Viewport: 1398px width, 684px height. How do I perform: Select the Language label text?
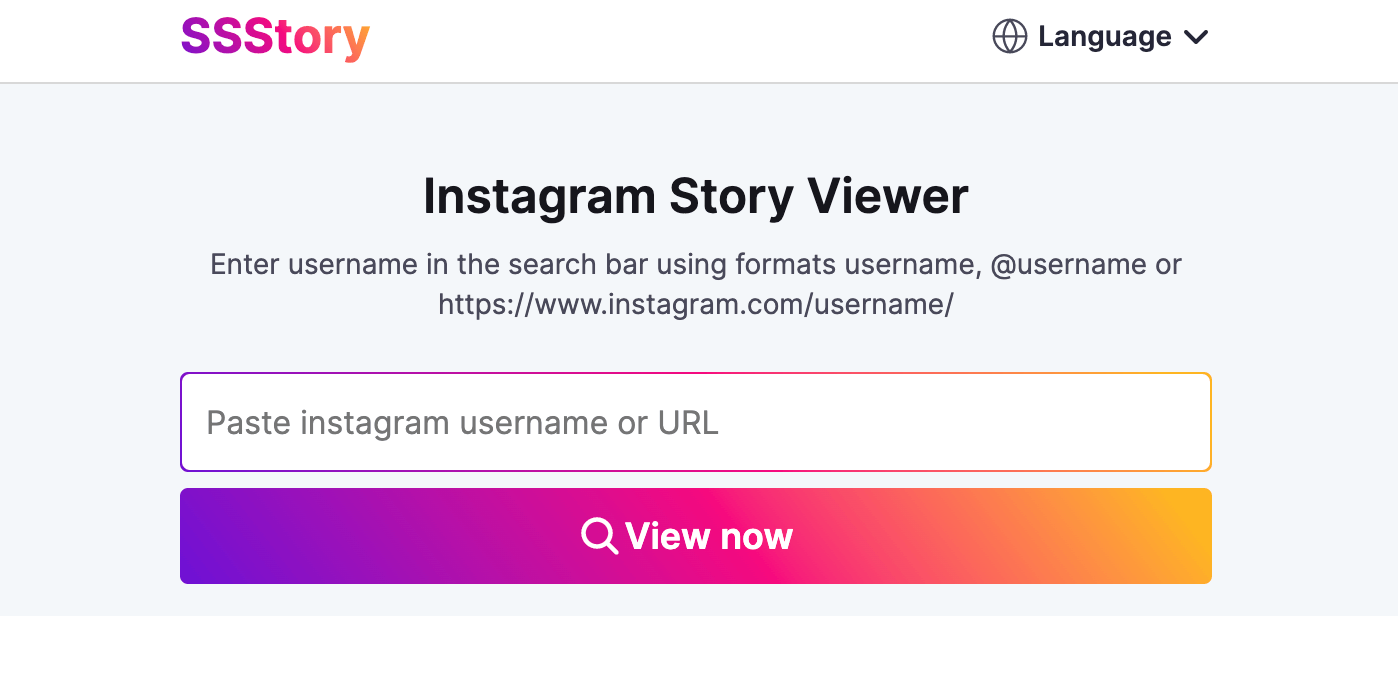tap(1105, 37)
